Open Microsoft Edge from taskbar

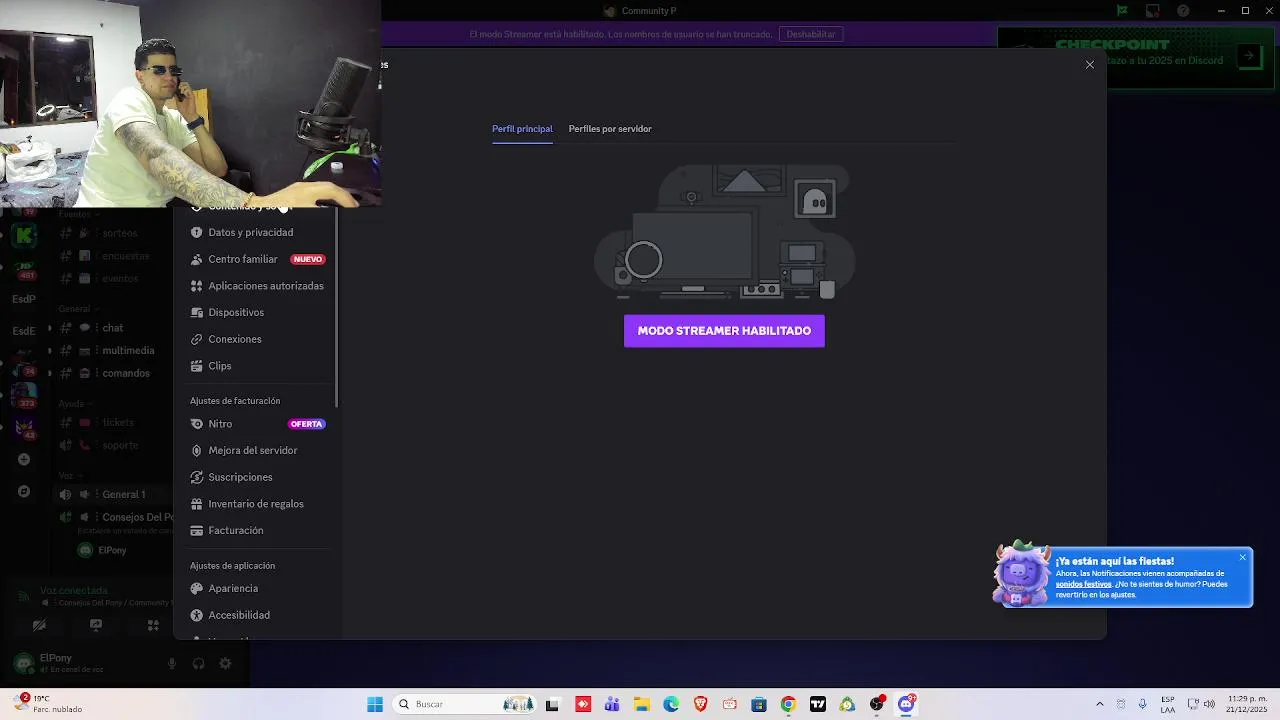[x=671, y=704]
